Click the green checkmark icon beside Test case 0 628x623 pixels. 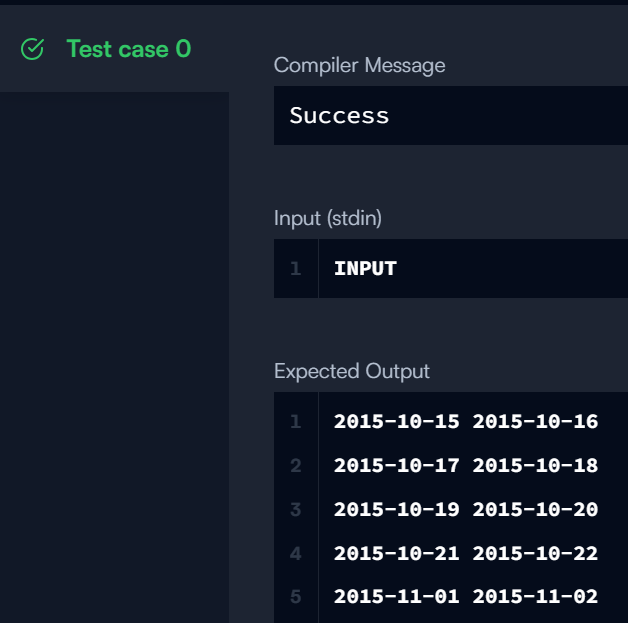pyautogui.click(x=33, y=49)
